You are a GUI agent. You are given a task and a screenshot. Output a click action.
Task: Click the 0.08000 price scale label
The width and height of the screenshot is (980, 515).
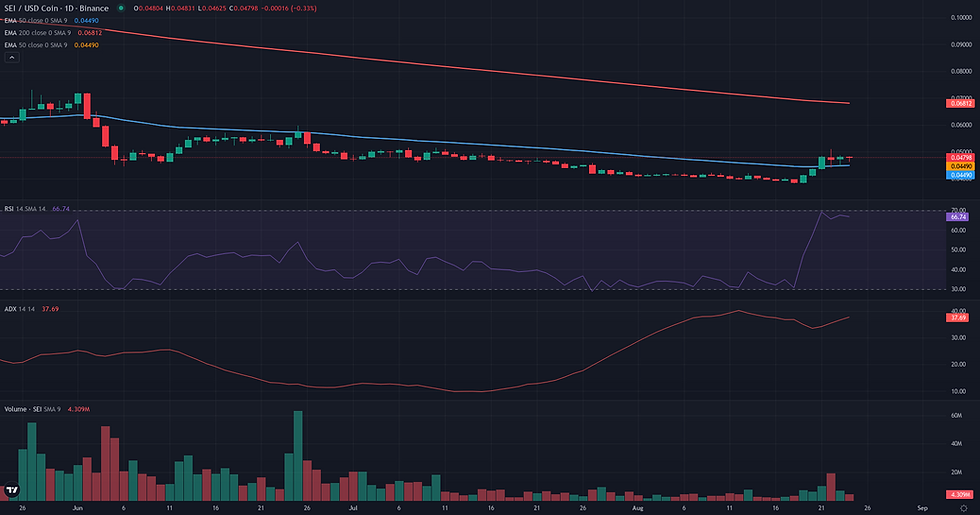961,71
